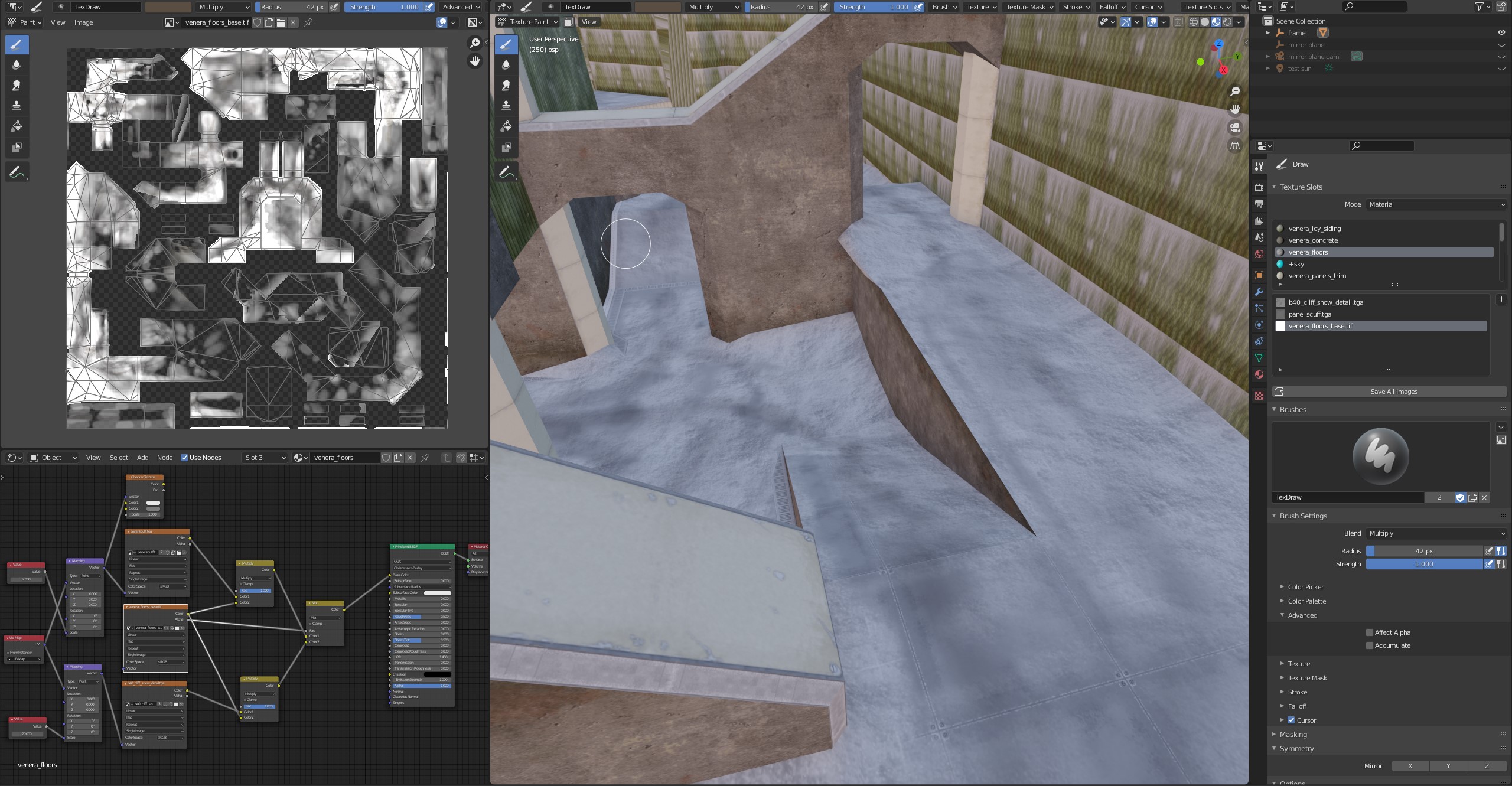Open the Node menu in node editor
This screenshot has height=786, width=1512.
point(165,458)
